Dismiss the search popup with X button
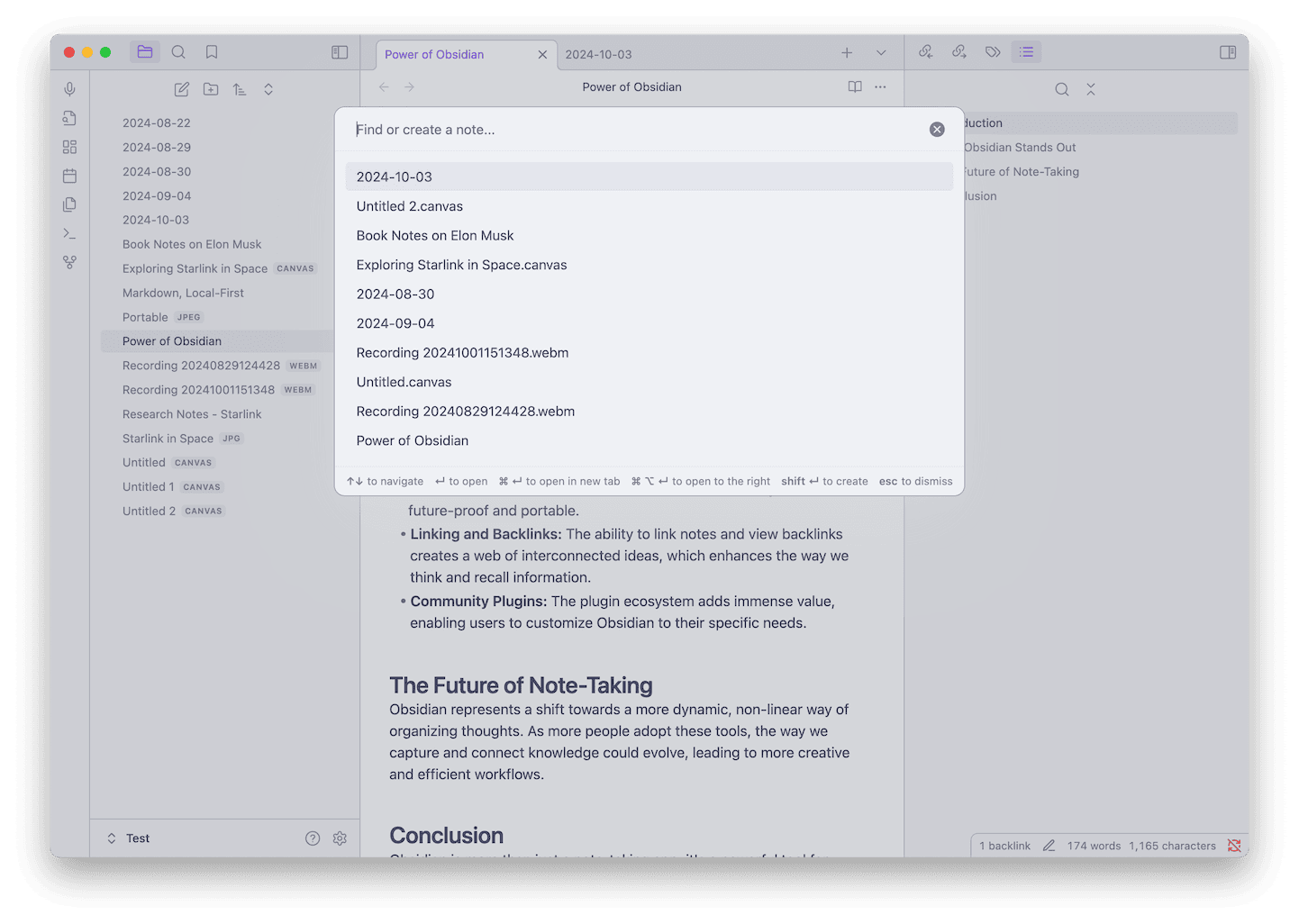1299x924 pixels. 937,129
